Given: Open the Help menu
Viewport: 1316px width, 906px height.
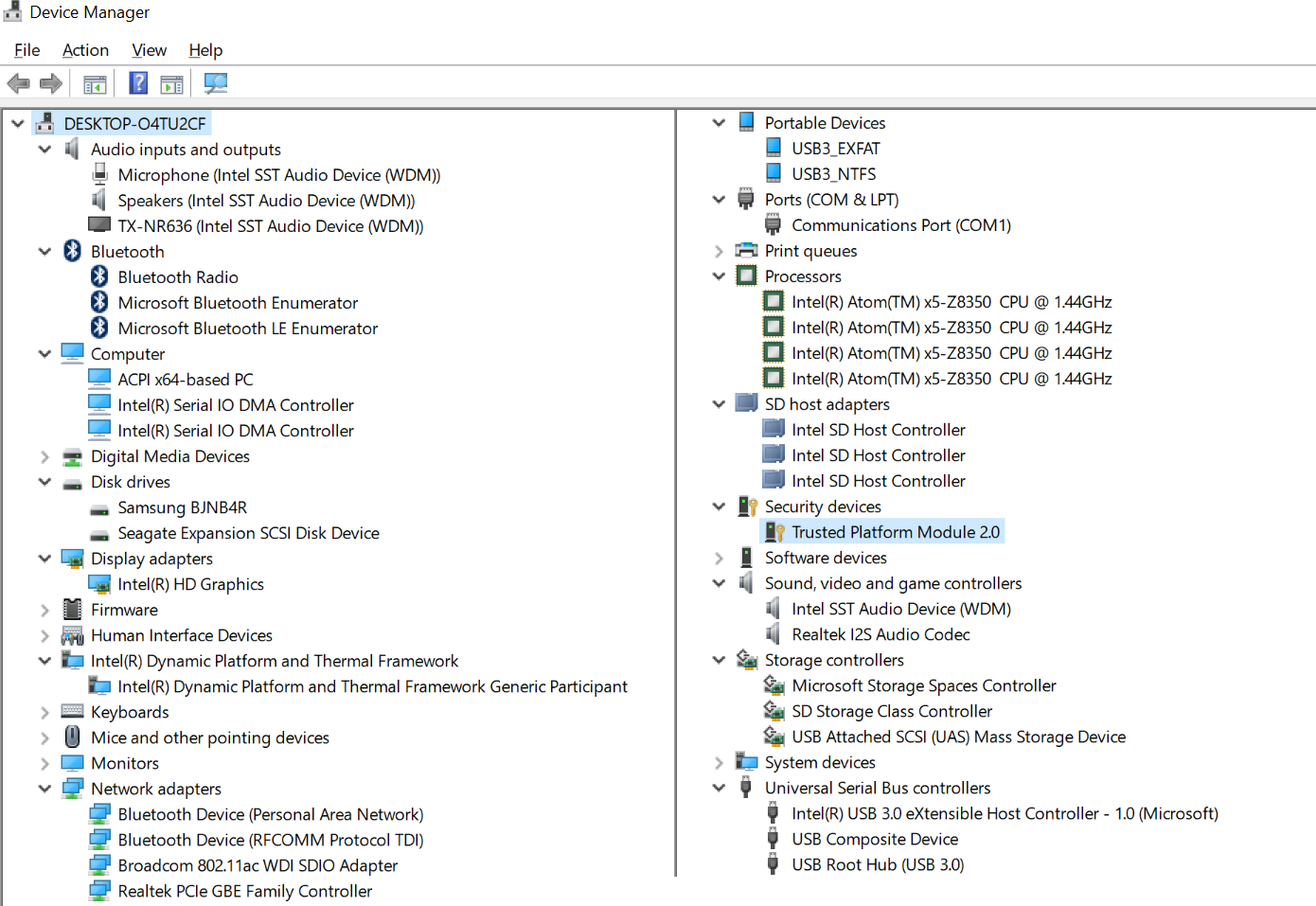Looking at the screenshot, I should (205, 50).
